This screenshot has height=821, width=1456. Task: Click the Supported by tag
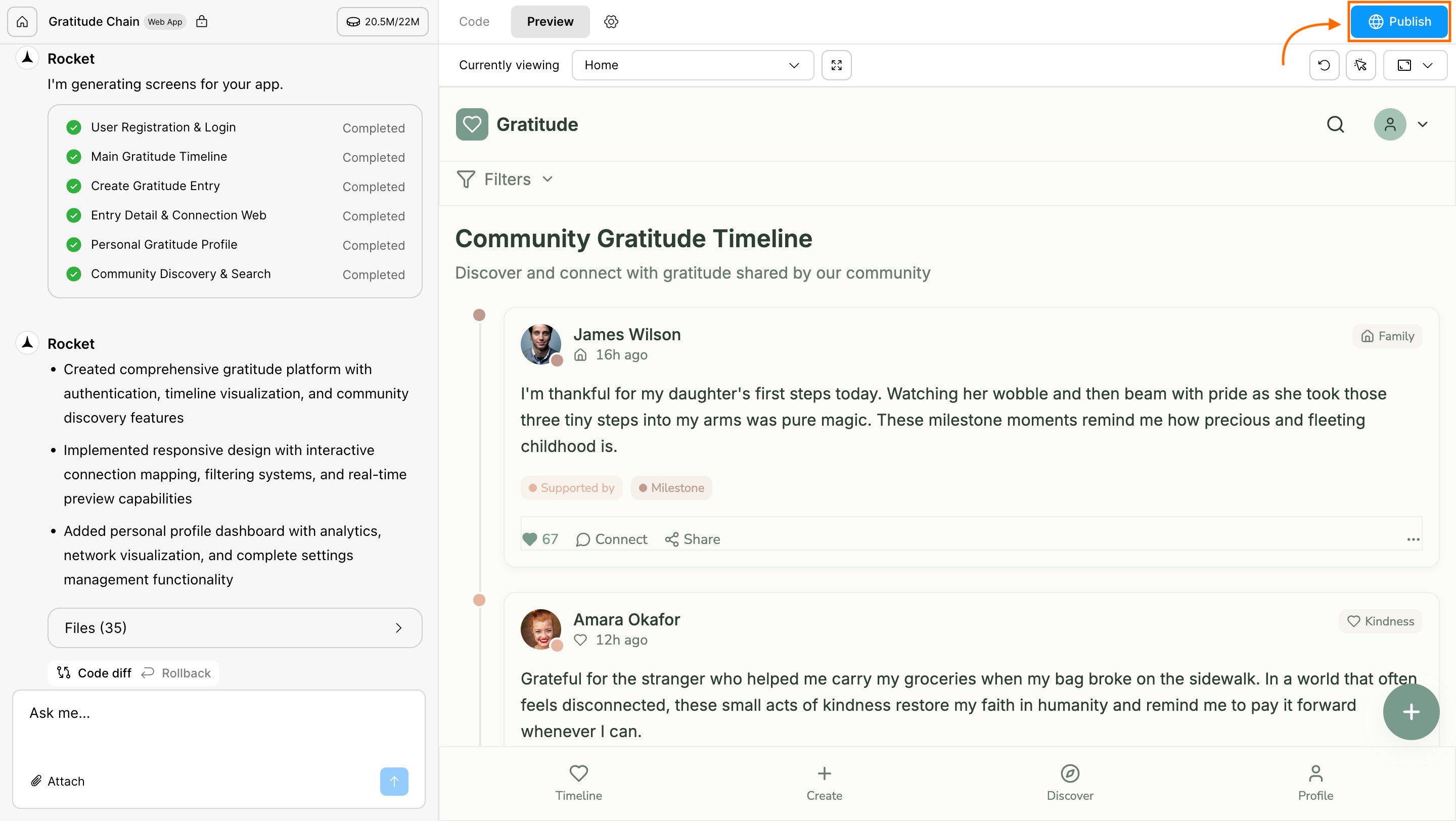[571, 488]
